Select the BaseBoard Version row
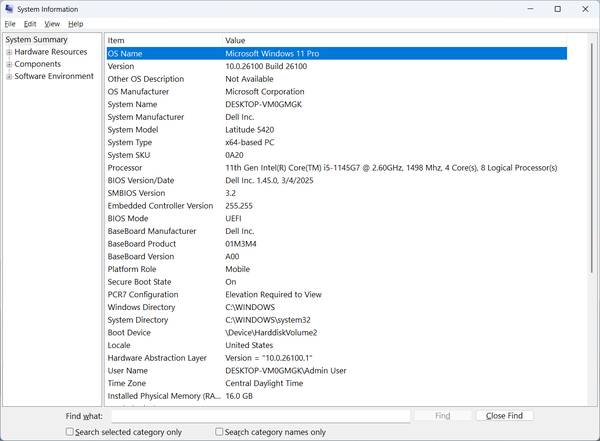Image resolution: width=600 pixels, height=441 pixels. [337, 256]
